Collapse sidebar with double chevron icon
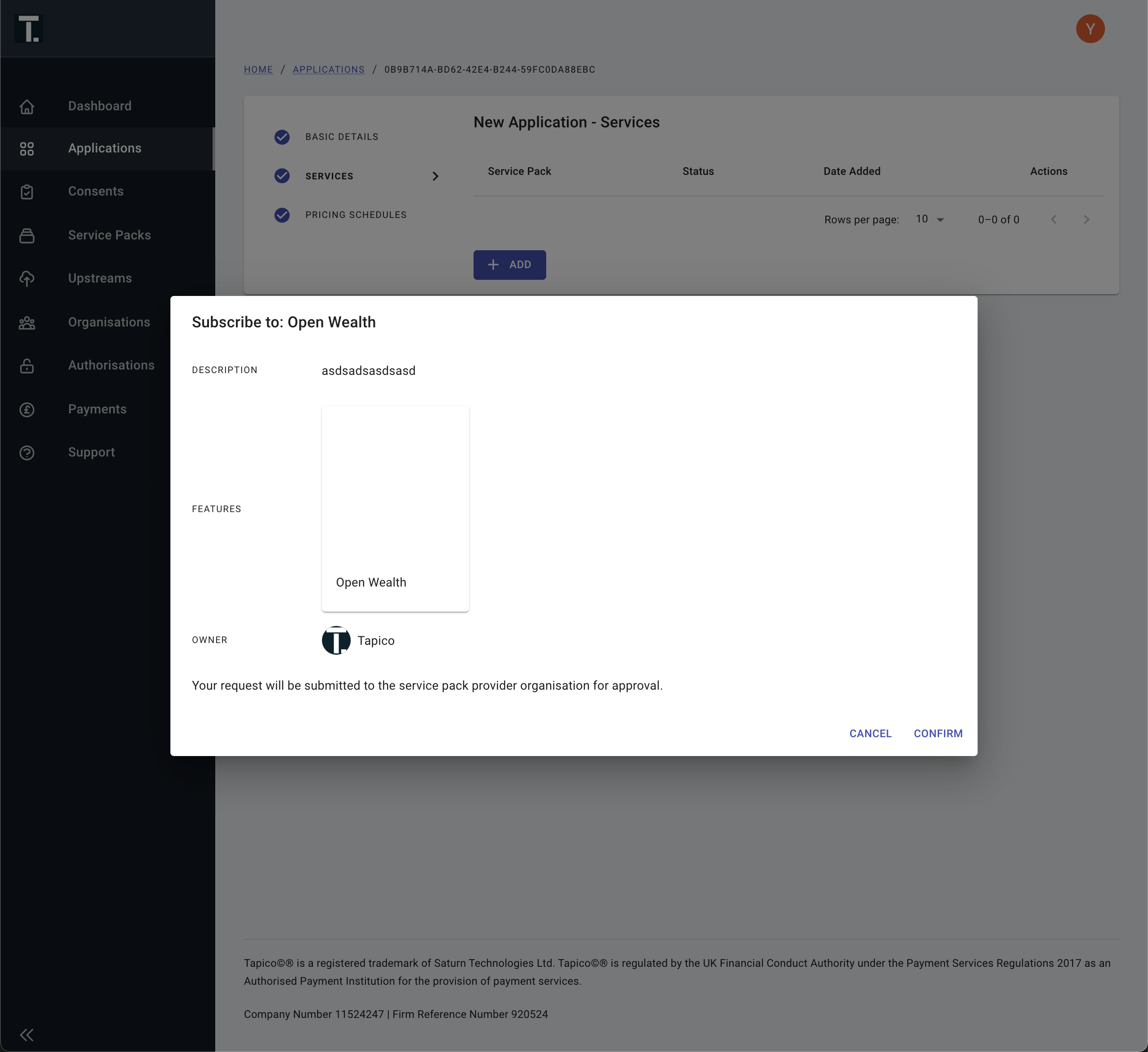 tap(27, 1035)
